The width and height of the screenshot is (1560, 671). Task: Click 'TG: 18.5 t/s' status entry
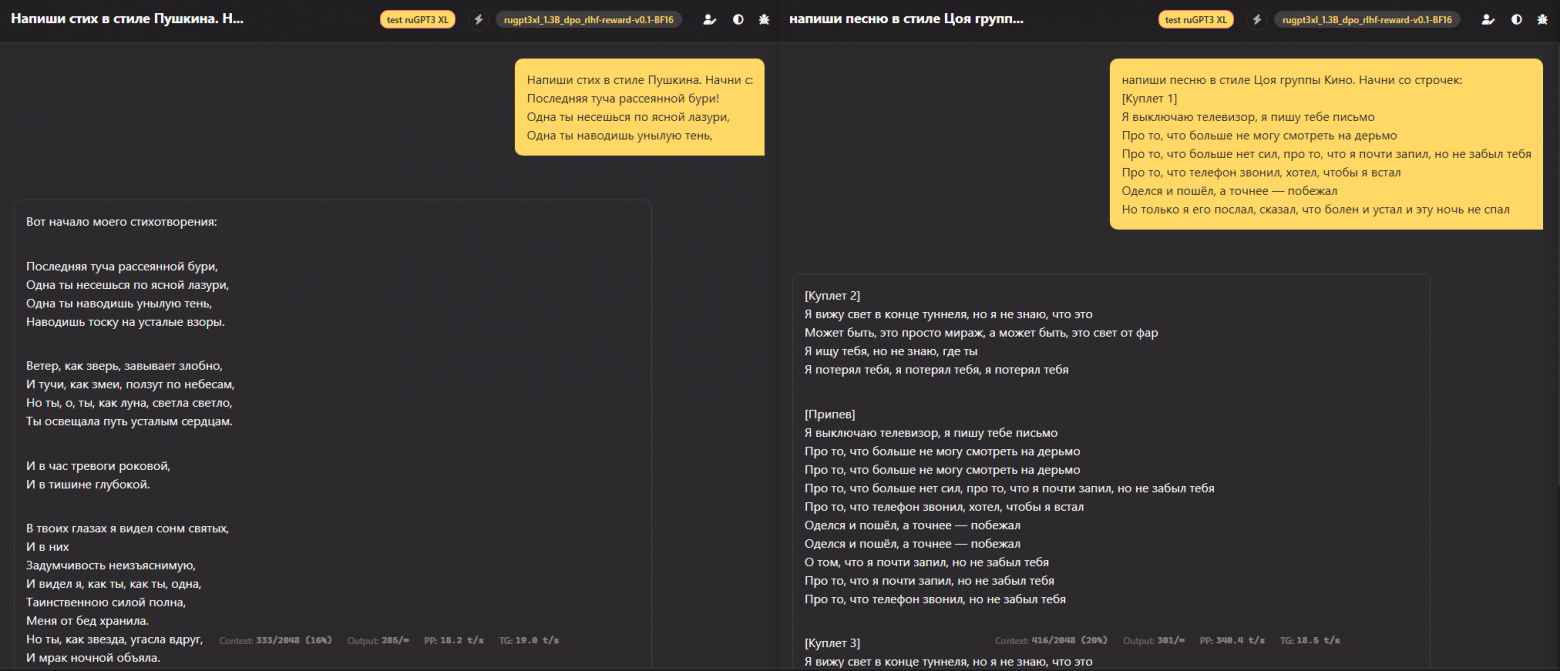coord(1311,640)
